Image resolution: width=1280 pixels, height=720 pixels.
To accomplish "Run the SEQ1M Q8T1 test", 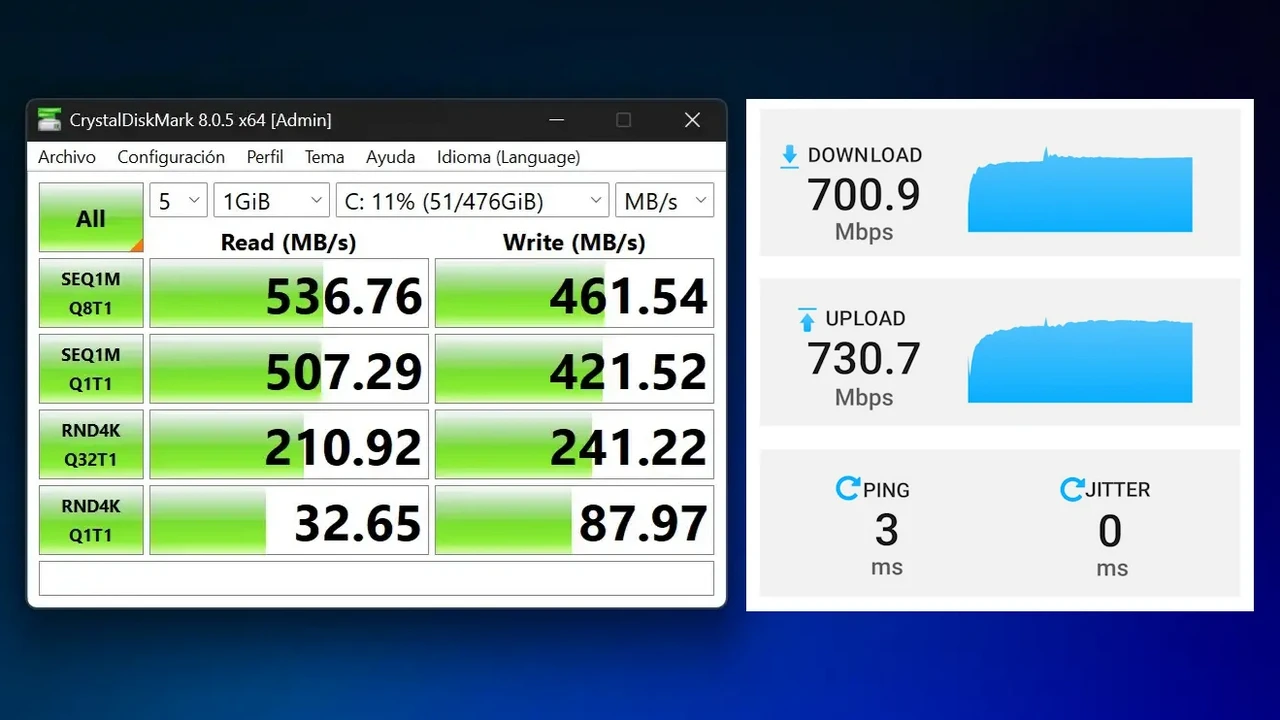I will pyautogui.click(x=91, y=293).
